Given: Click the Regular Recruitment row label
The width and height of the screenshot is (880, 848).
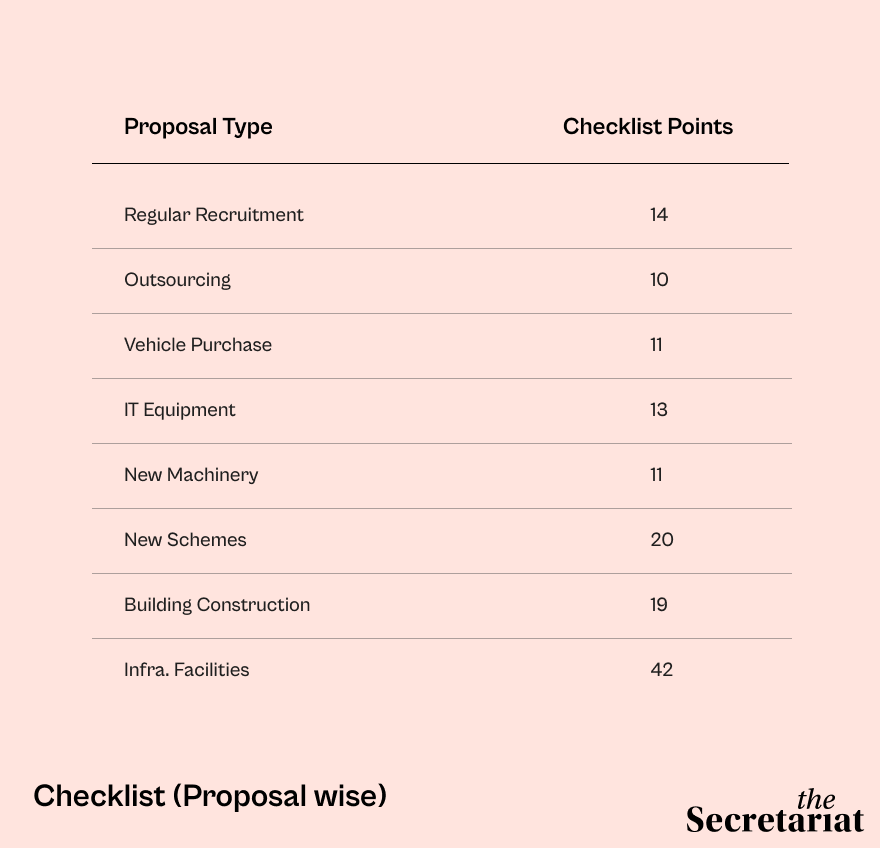Looking at the screenshot, I should click(x=213, y=215).
